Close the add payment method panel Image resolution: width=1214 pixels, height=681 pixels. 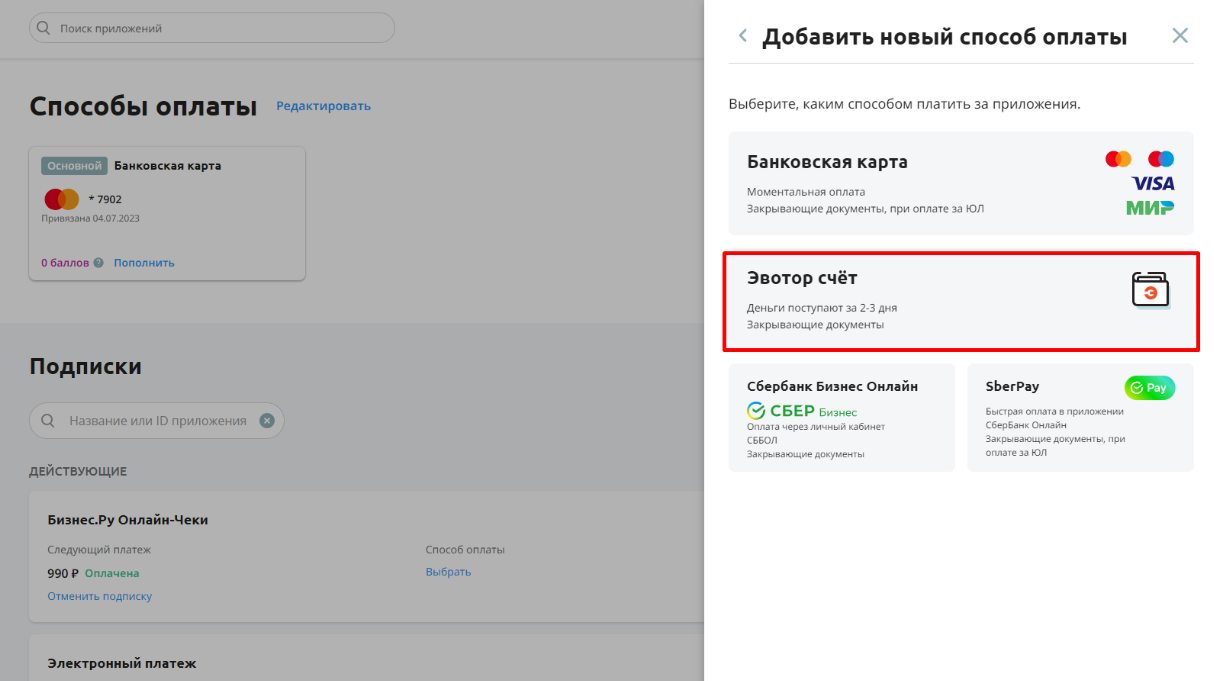[1180, 36]
